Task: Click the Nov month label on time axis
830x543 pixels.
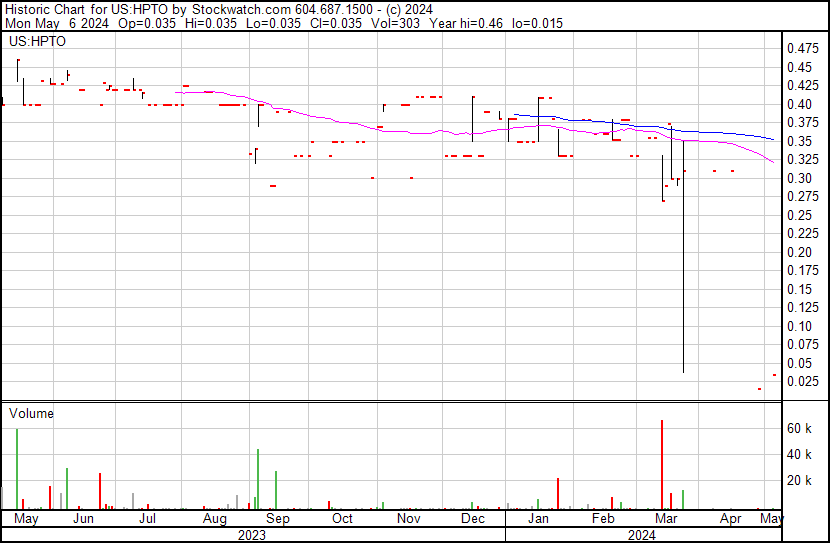Action: 409,519
